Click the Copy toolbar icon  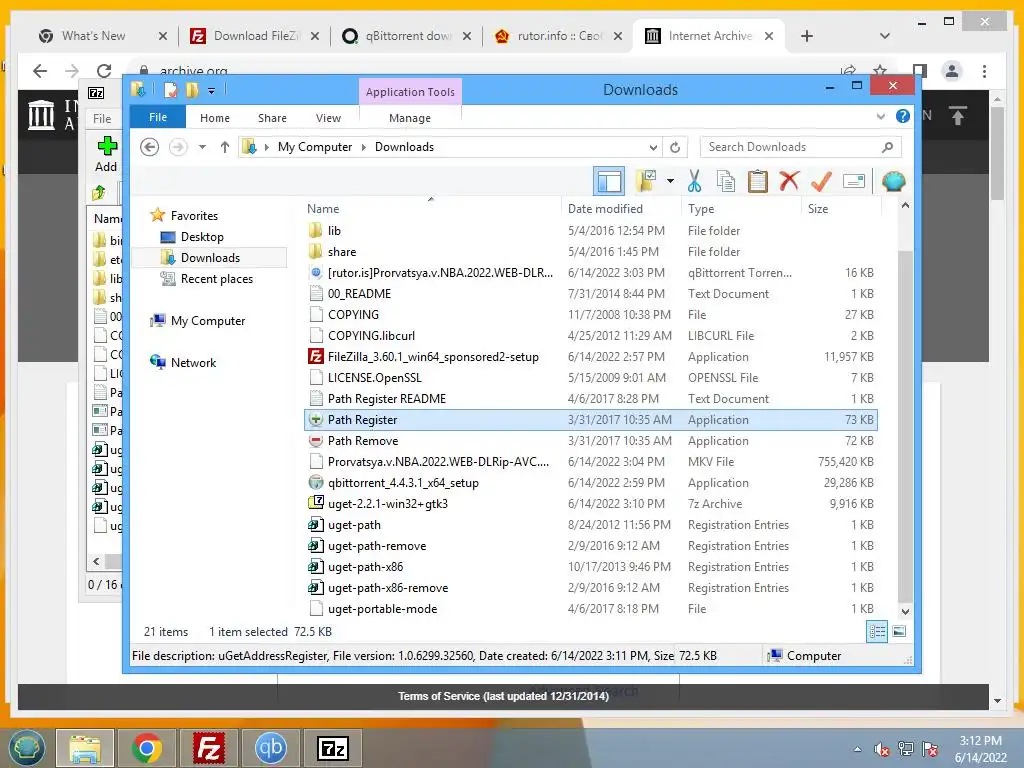[x=726, y=181]
